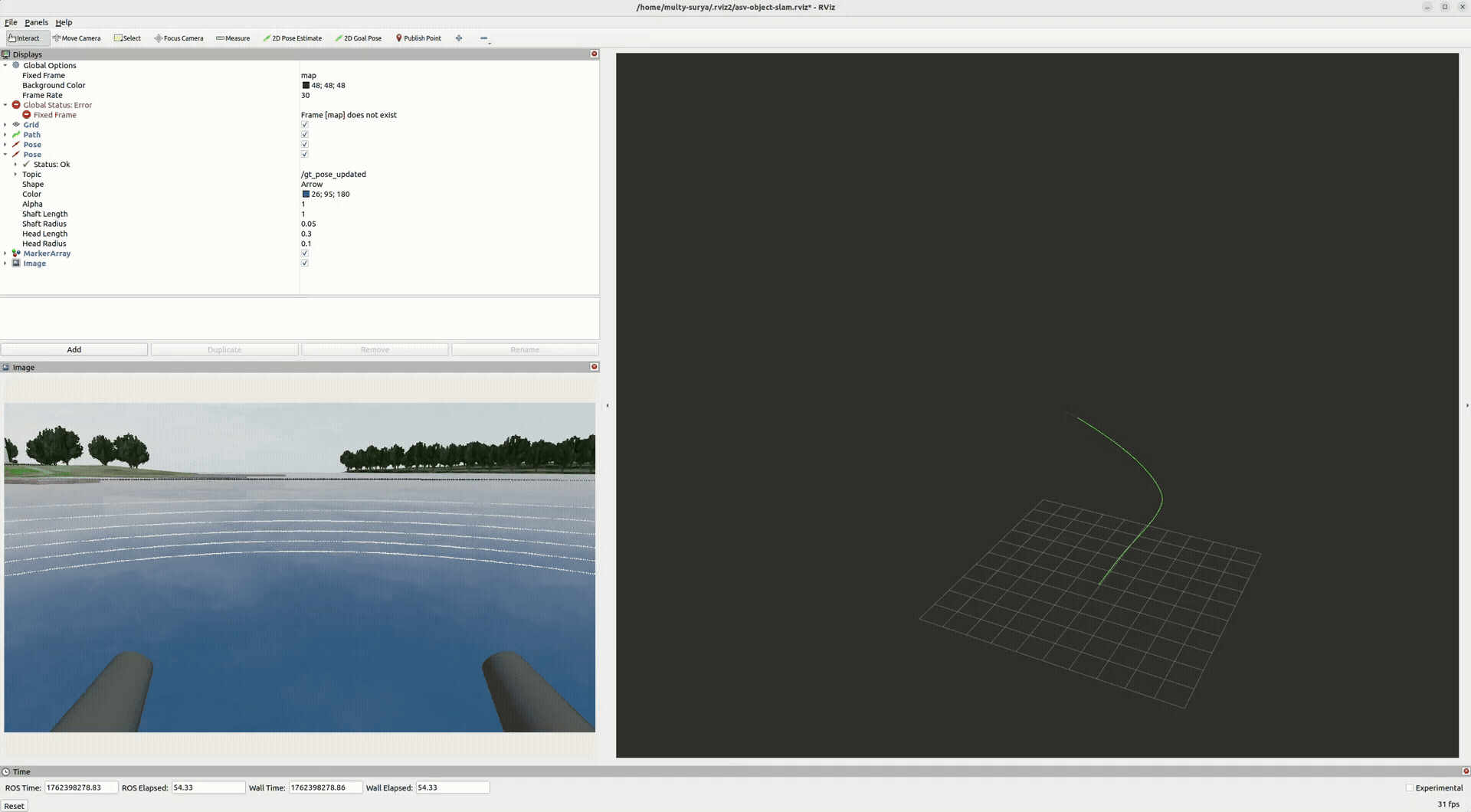Activate the Measure tool
The image size is (1471, 812).
(233, 38)
